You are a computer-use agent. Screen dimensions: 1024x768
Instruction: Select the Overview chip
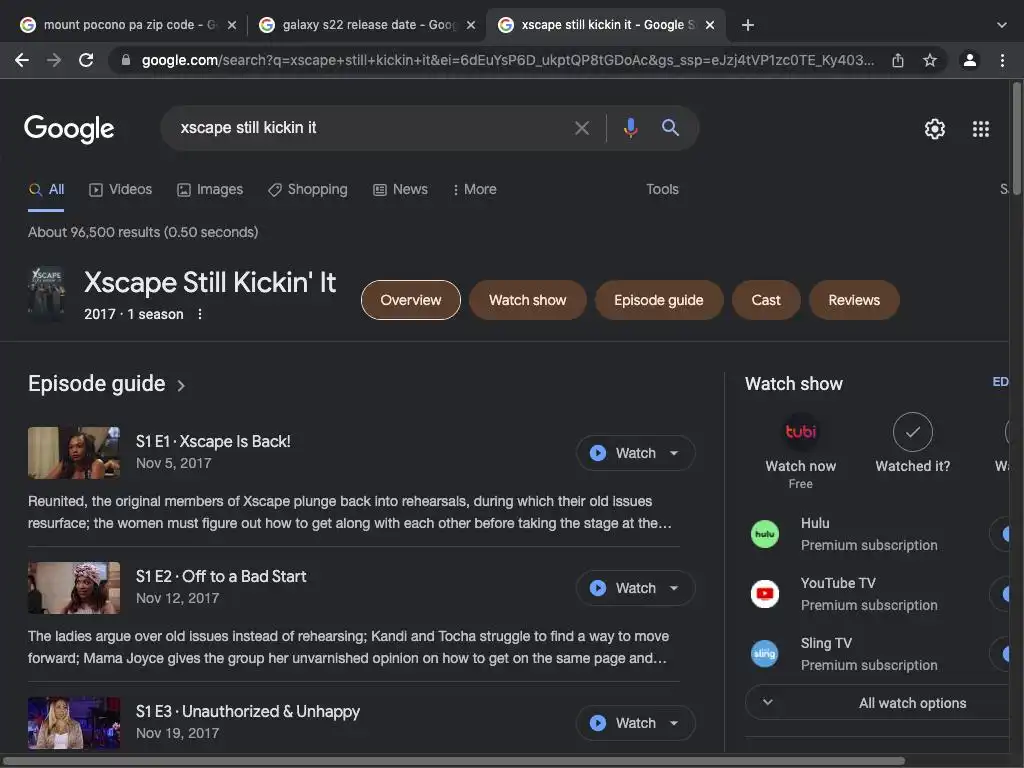411,300
